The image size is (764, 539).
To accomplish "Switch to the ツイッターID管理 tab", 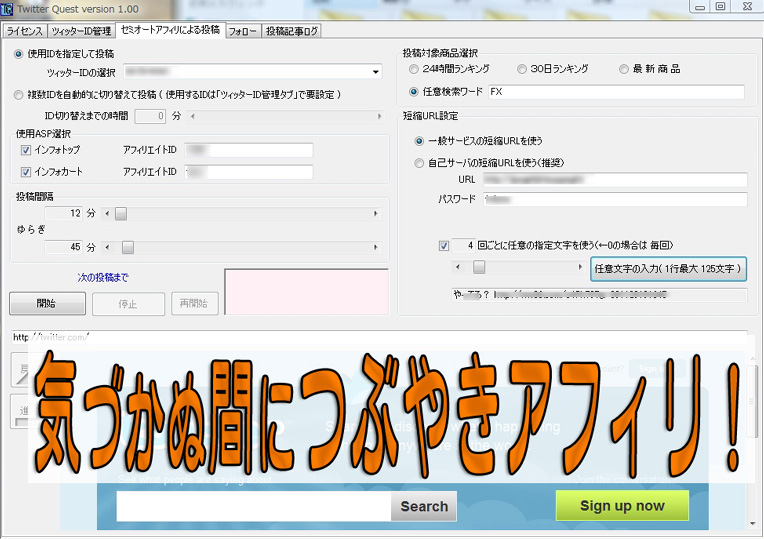I will (81, 31).
